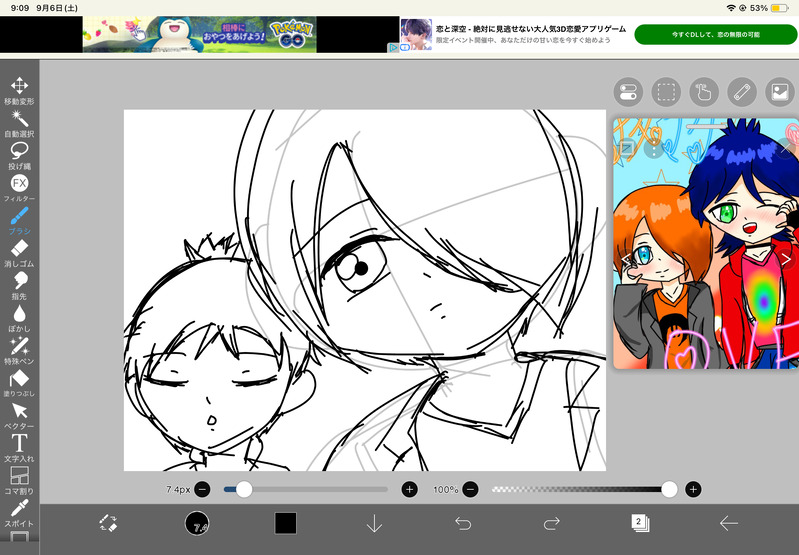Tap the Pokémon GO banner ad
Image resolution: width=799 pixels, height=555 pixels.
click(200, 35)
